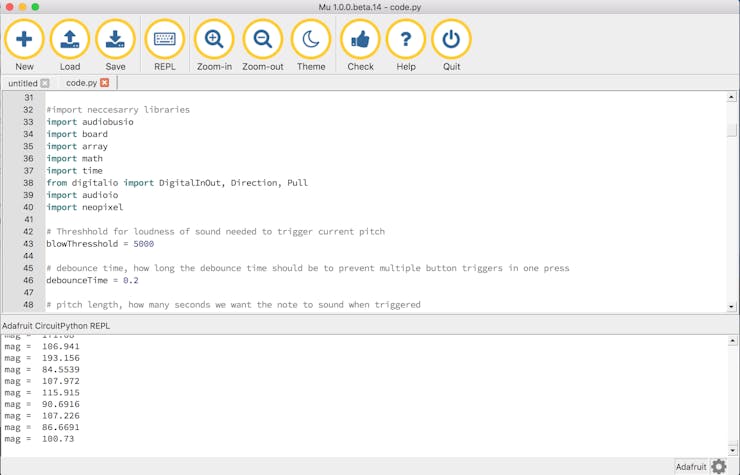
Task: Click the REPL scrollbar up arrow
Action: 732,340
